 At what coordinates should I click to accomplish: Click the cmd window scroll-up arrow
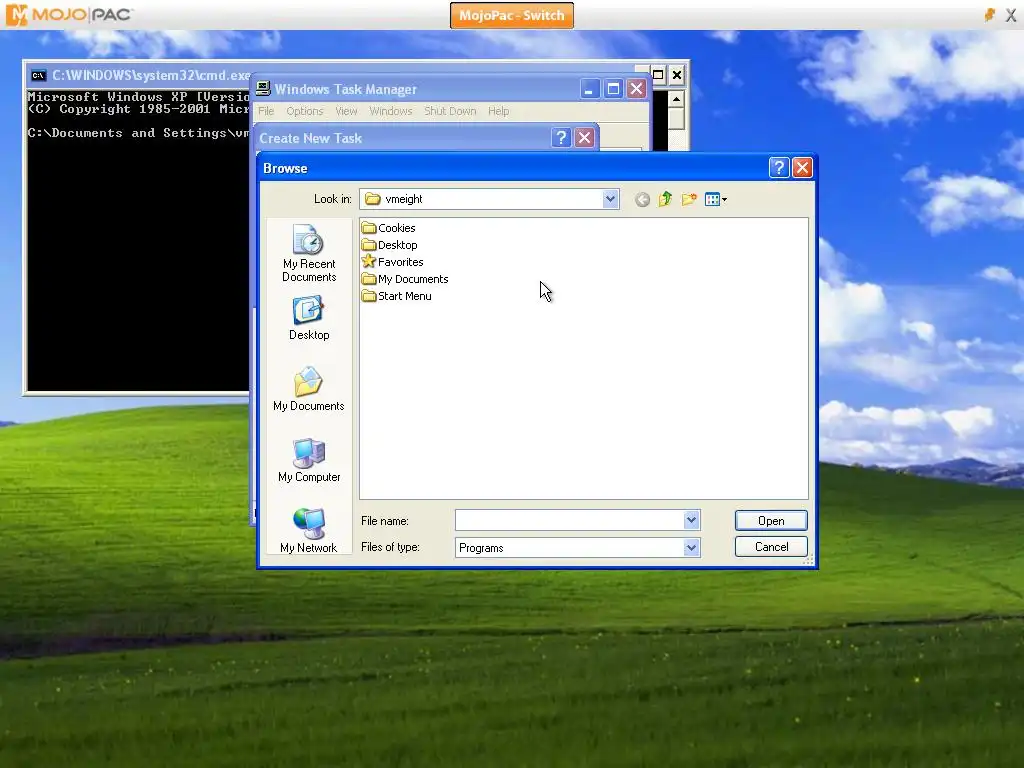click(x=677, y=99)
